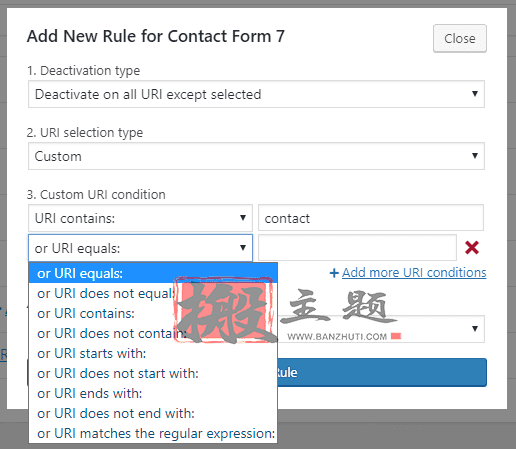Click 'Add more URI conditions' link

click(x=414, y=273)
